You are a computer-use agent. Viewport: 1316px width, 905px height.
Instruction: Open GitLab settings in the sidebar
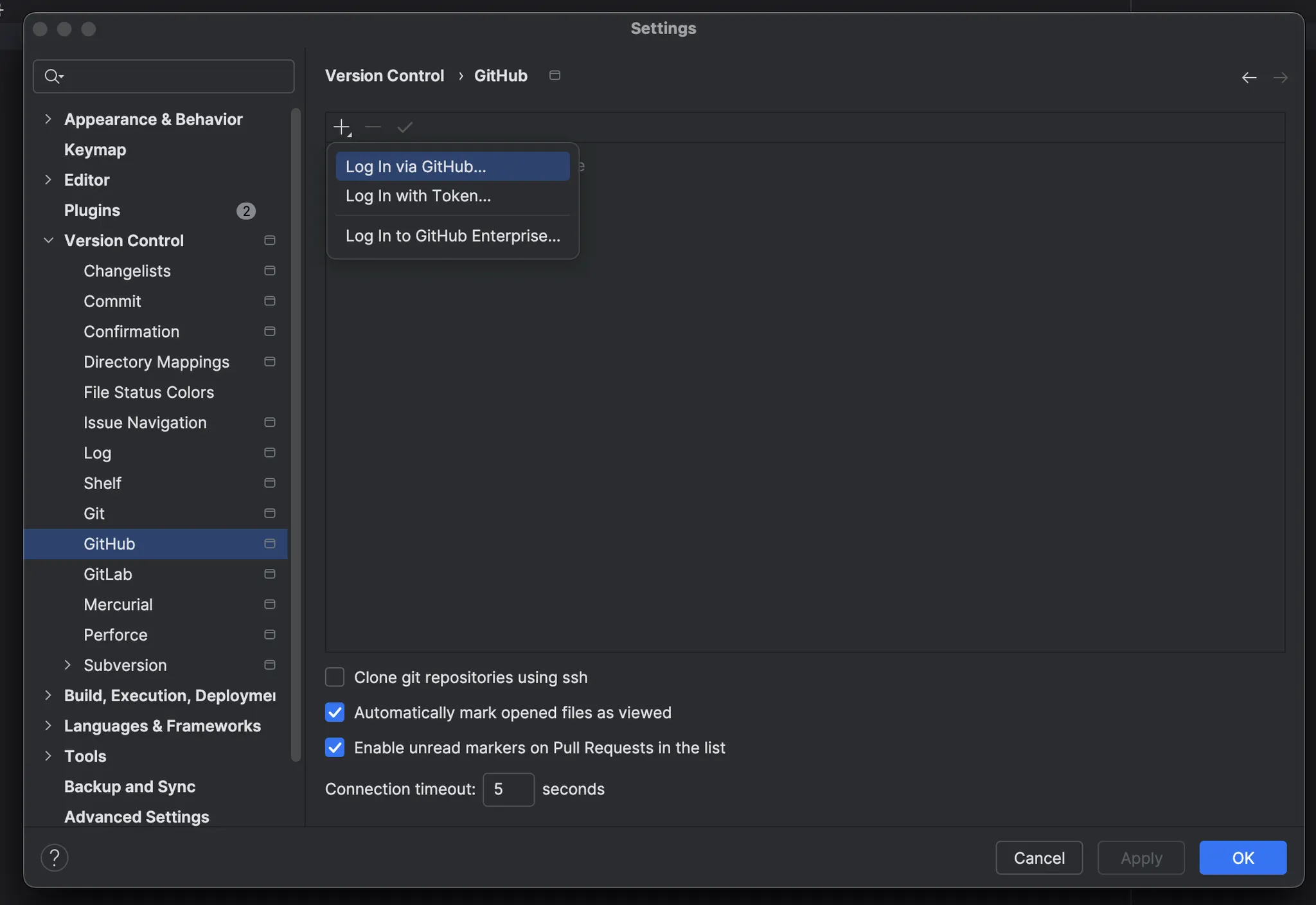(x=108, y=574)
